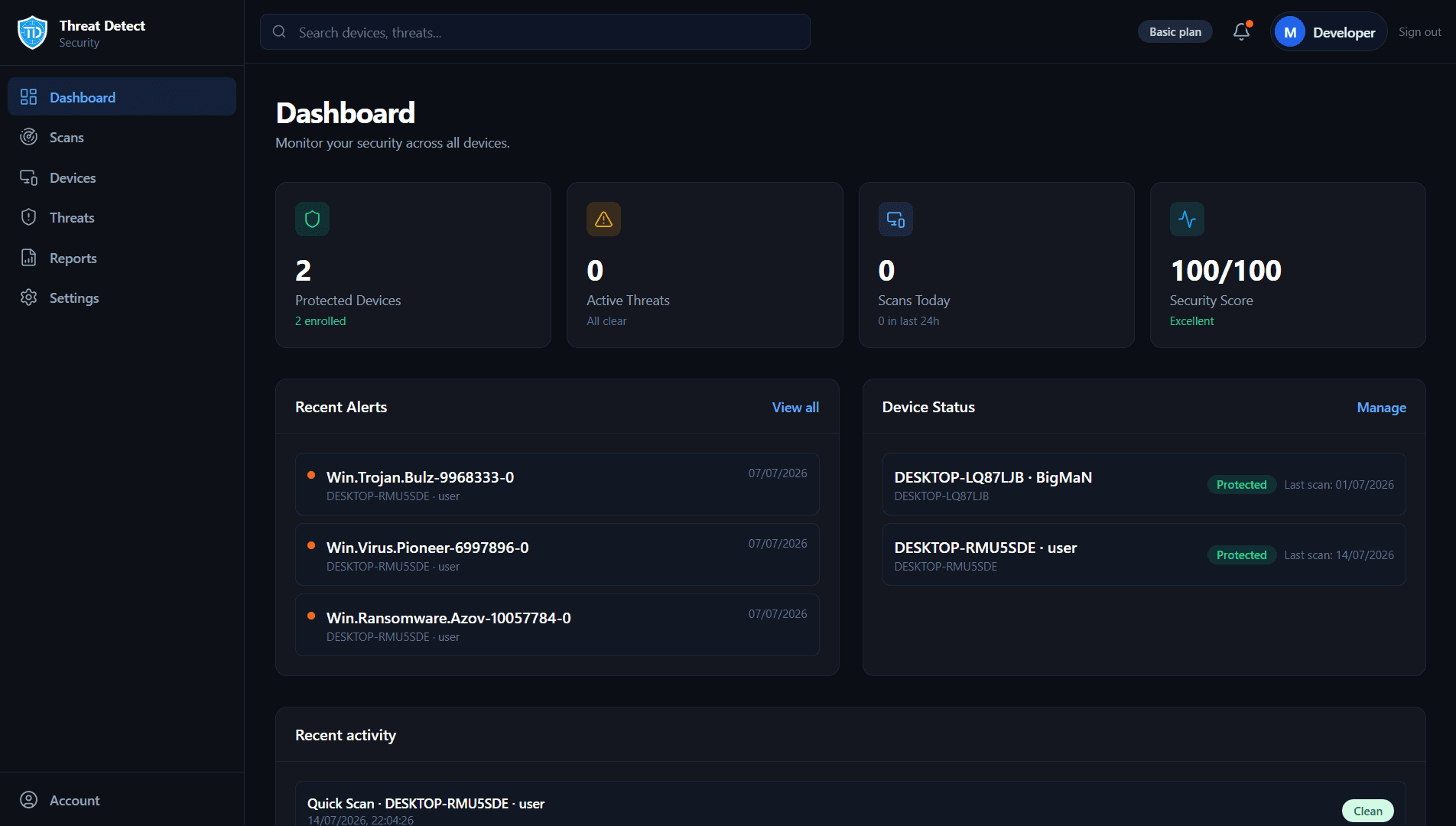This screenshot has width=1456, height=826.
Task: Click the M avatar next to Developer
Action: click(1290, 32)
